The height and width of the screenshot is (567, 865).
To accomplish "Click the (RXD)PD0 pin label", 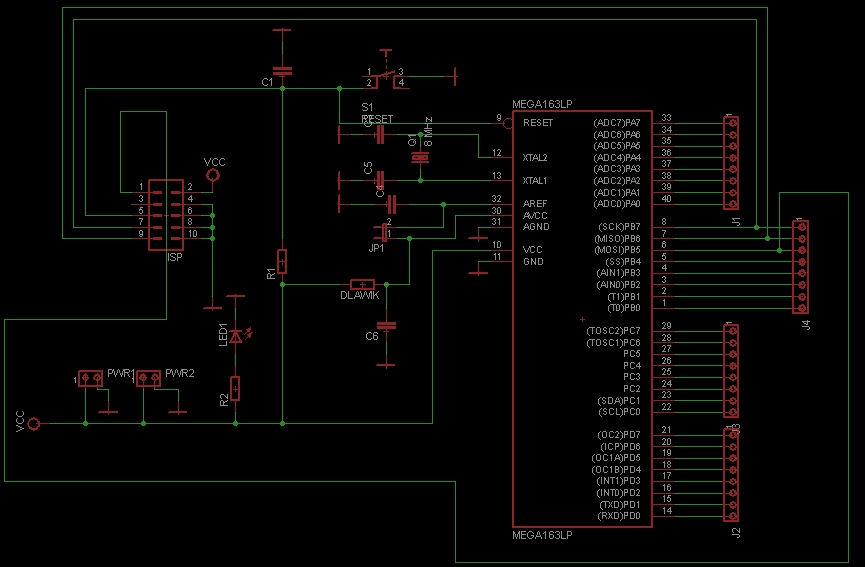I will click(619, 516).
